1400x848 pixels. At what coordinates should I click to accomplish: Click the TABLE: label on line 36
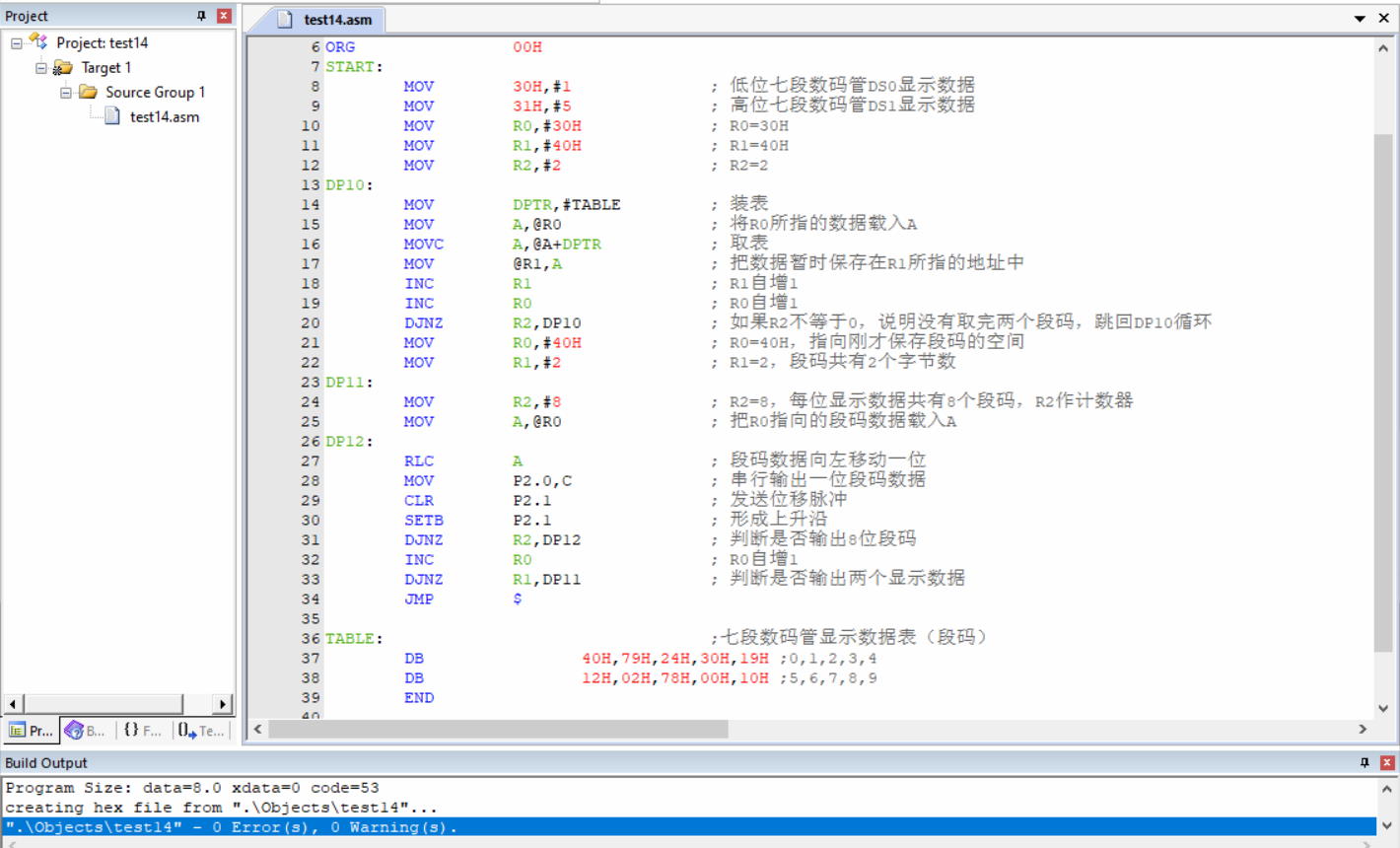pyautogui.click(x=354, y=639)
